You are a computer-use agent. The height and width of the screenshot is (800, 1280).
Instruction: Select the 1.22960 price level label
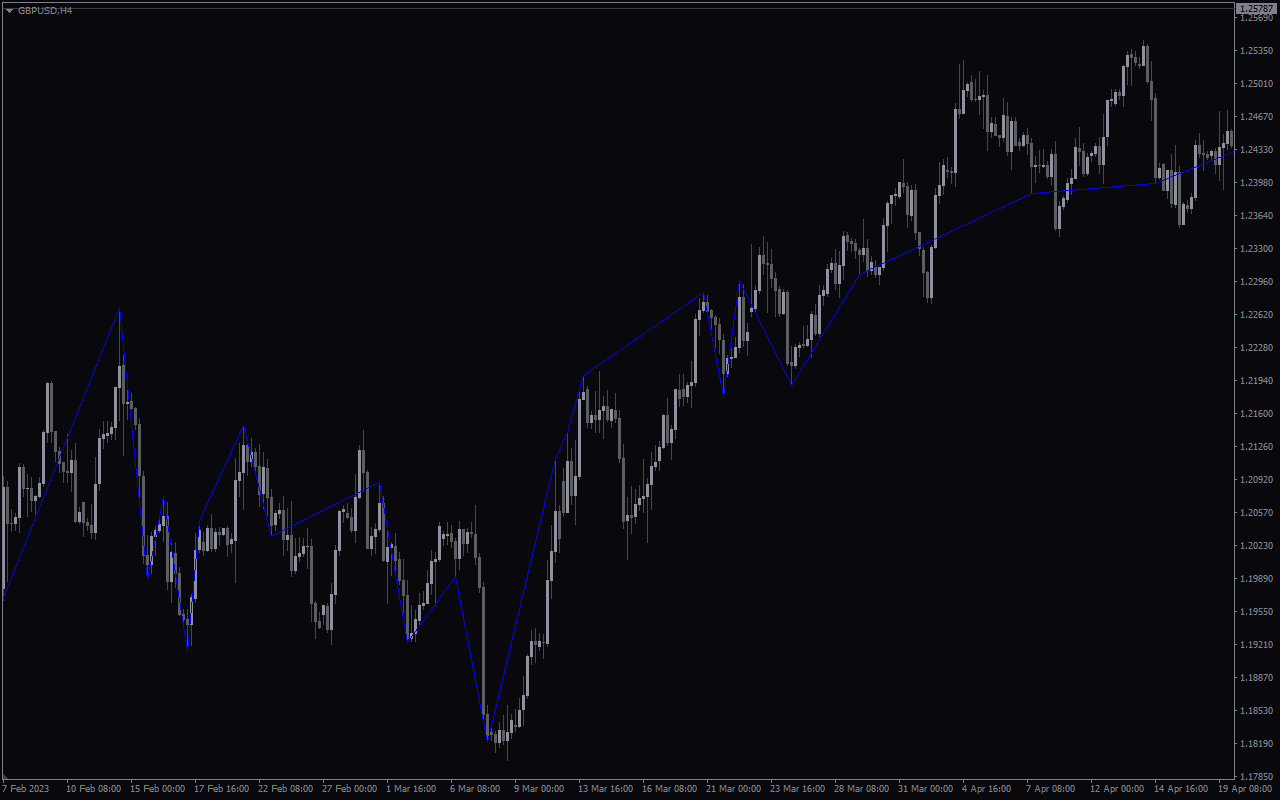click(x=1258, y=281)
